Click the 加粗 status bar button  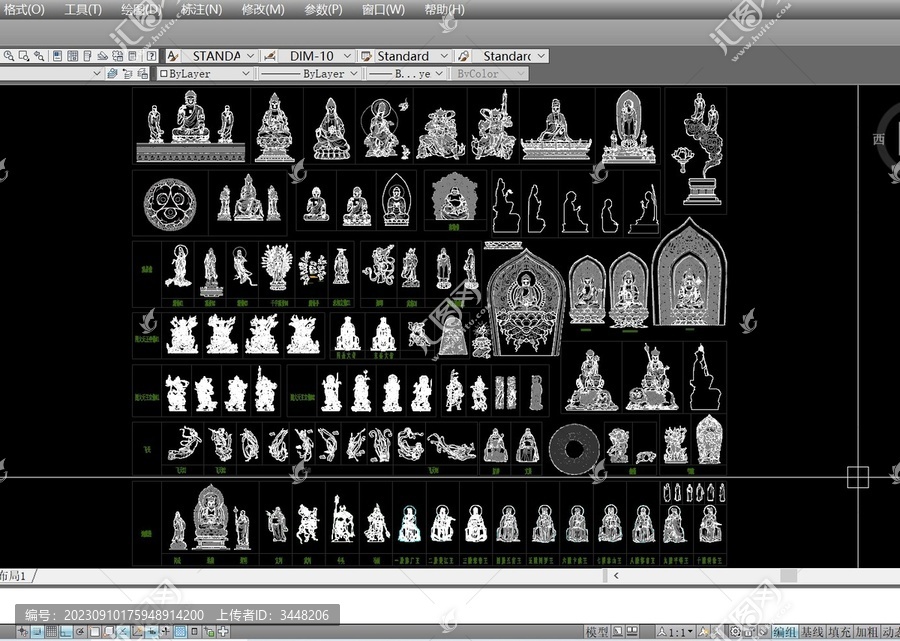coord(866,632)
